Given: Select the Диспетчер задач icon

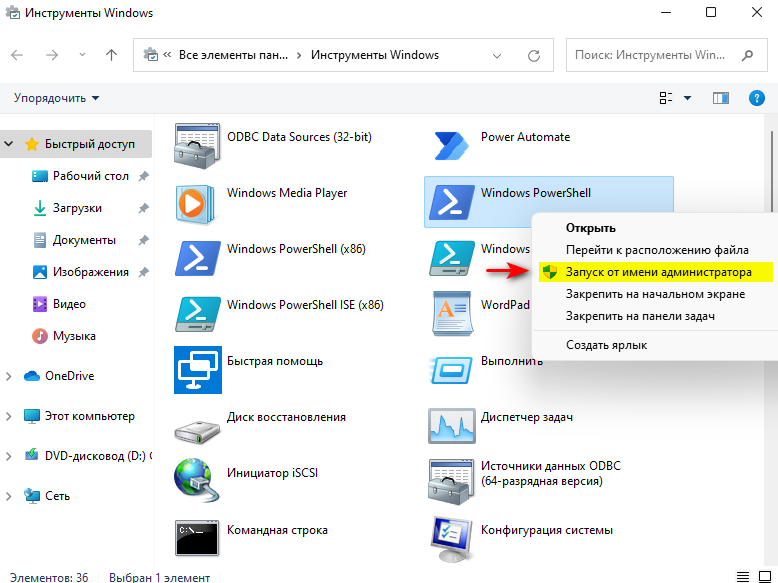Looking at the screenshot, I should [451, 426].
